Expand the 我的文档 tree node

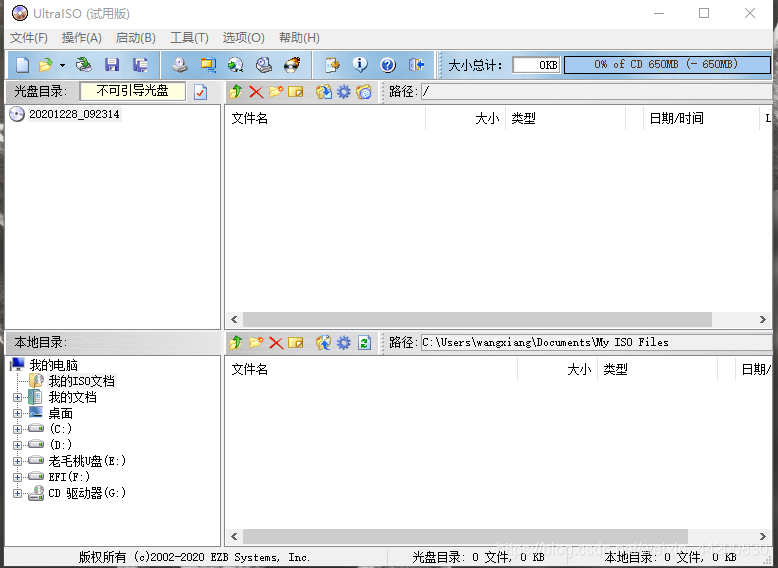click(17, 397)
